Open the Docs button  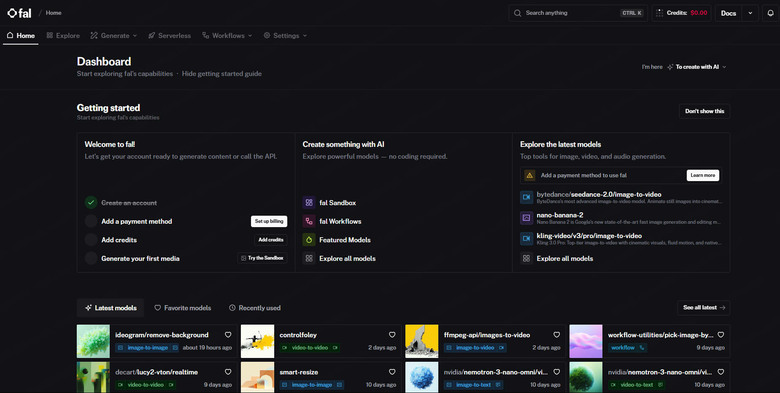(x=728, y=13)
